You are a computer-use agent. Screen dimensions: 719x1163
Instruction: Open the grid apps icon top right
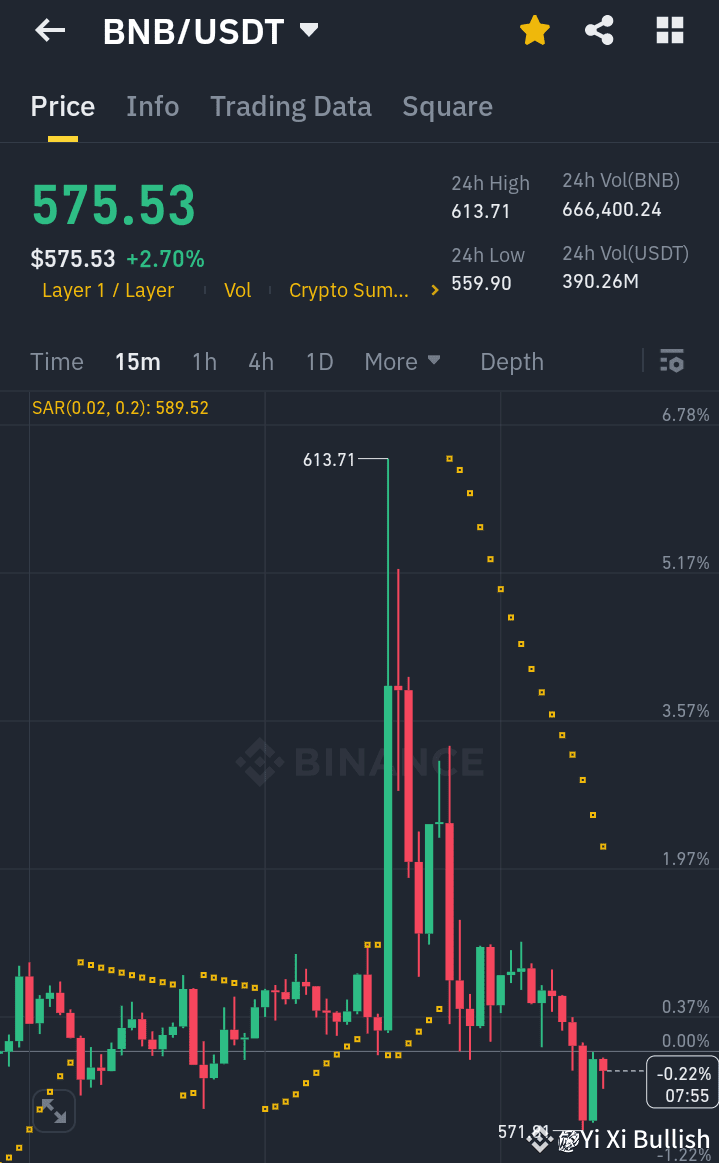pyautogui.click(x=668, y=30)
